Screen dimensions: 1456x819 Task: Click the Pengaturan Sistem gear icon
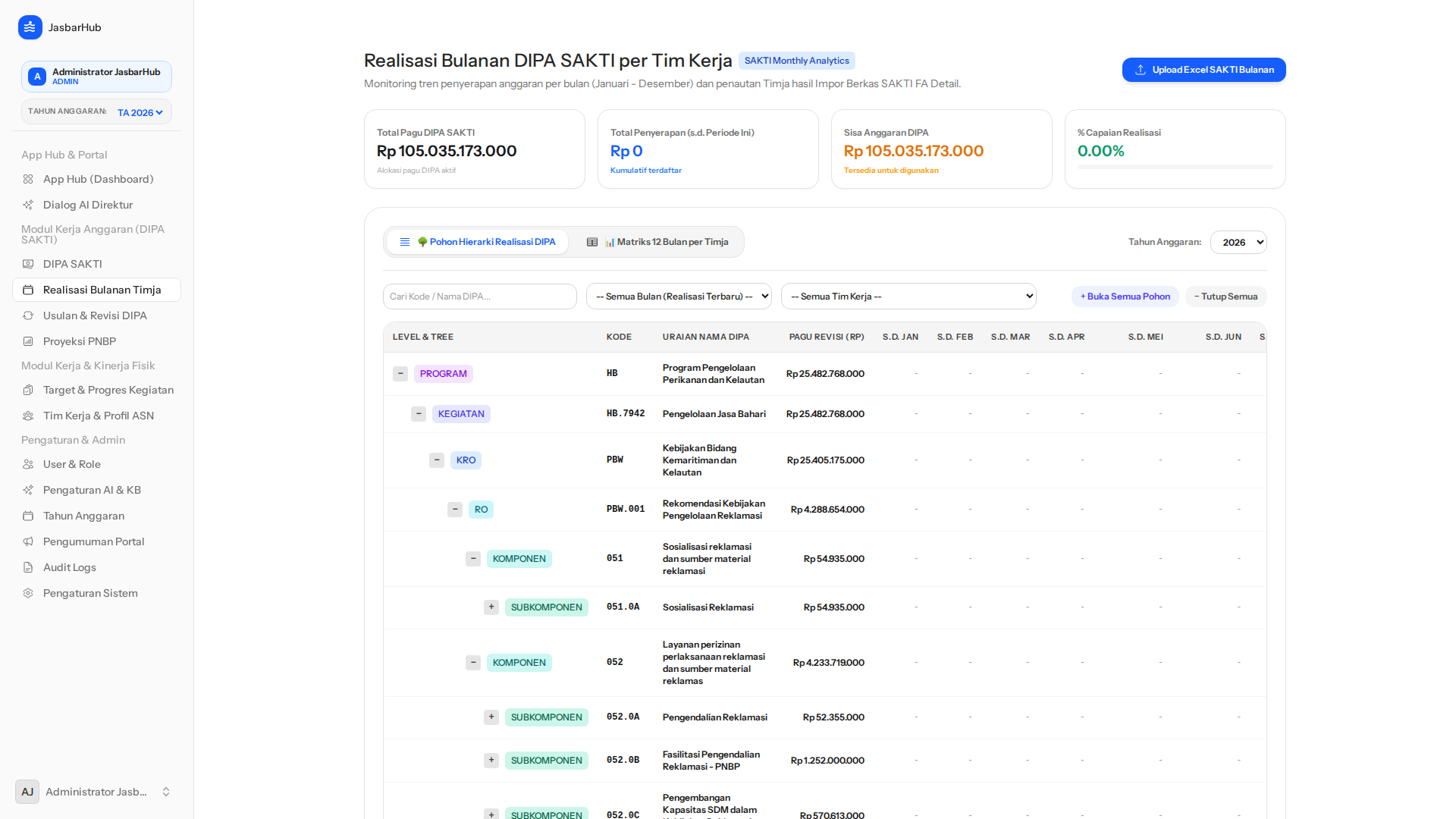[28, 593]
